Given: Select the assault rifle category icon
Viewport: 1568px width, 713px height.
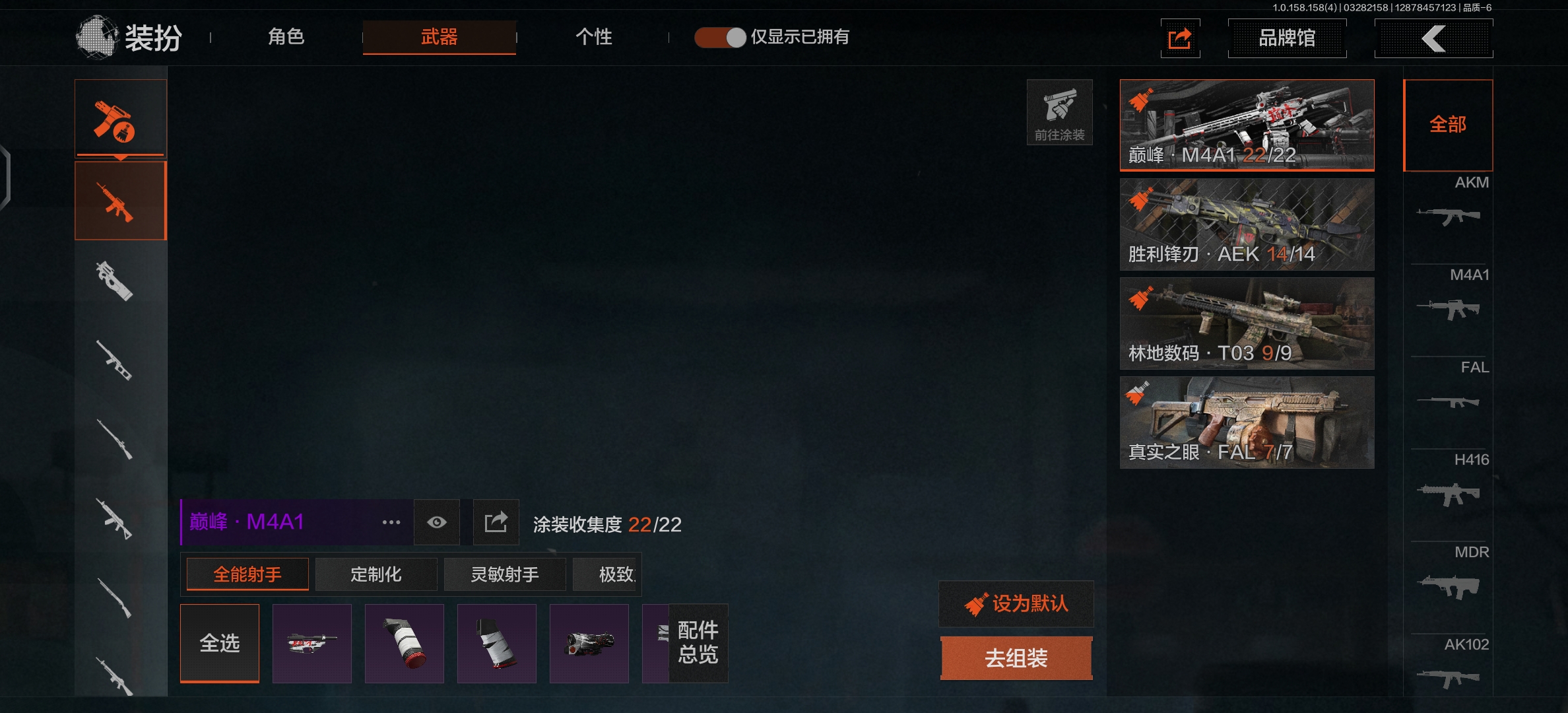Looking at the screenshot, I should tap(120, 201).
